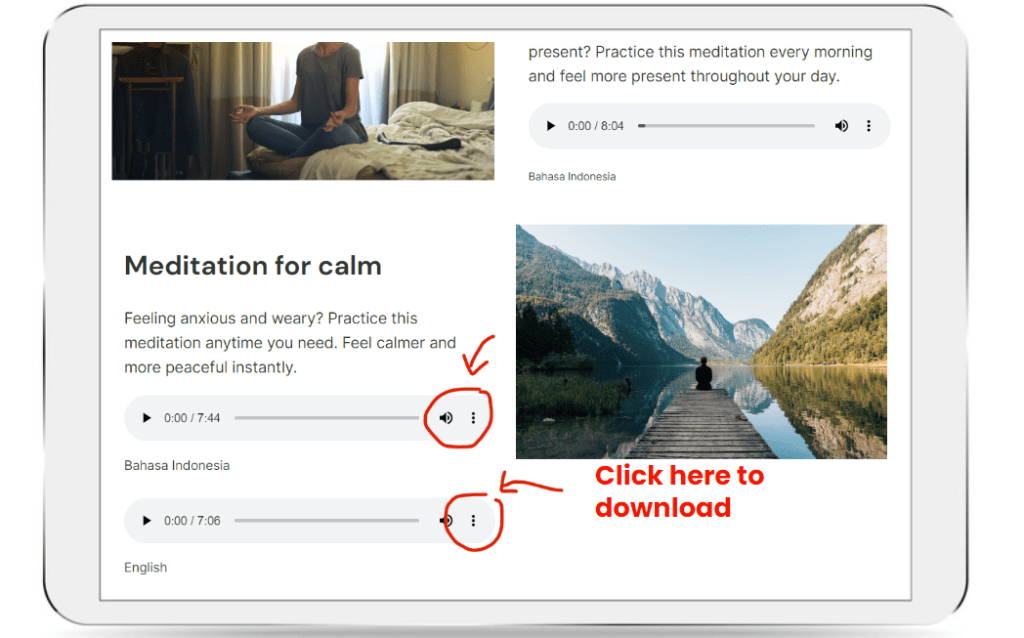Click the Meditation for calm heading

pyautogui.click(x=253, y=266)
